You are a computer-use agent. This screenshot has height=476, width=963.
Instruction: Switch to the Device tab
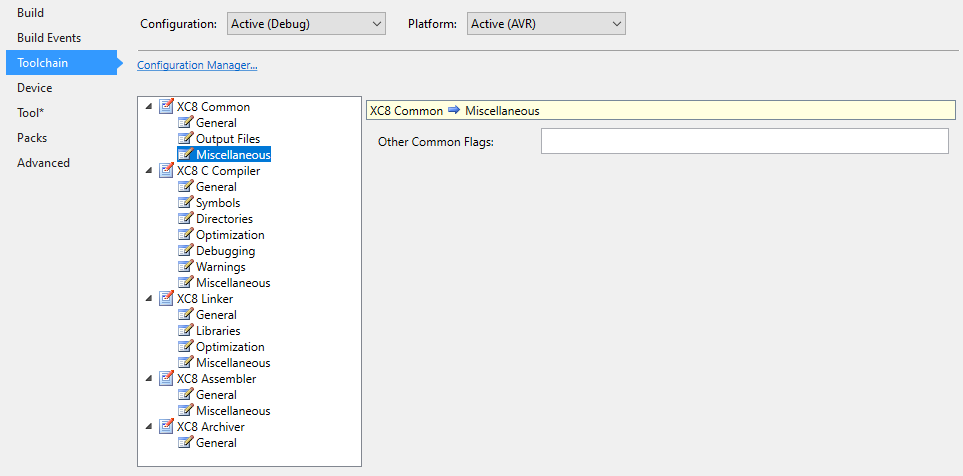34,88
